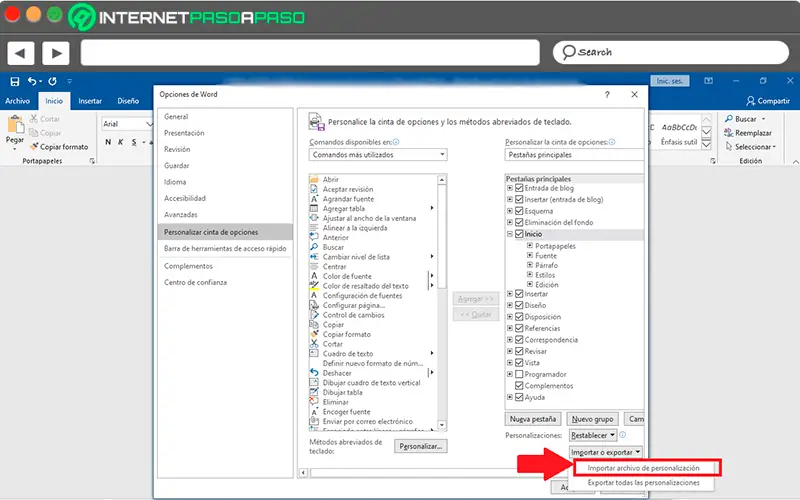This screenshot has width=800, height=500.
Task: Toggle bold N in the ribbon
Action: (x=108, y=142)
